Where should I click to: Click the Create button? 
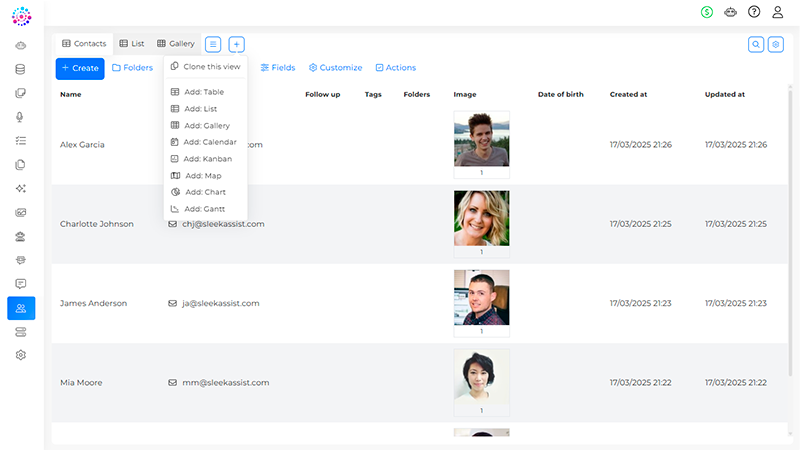click(80, 68)
